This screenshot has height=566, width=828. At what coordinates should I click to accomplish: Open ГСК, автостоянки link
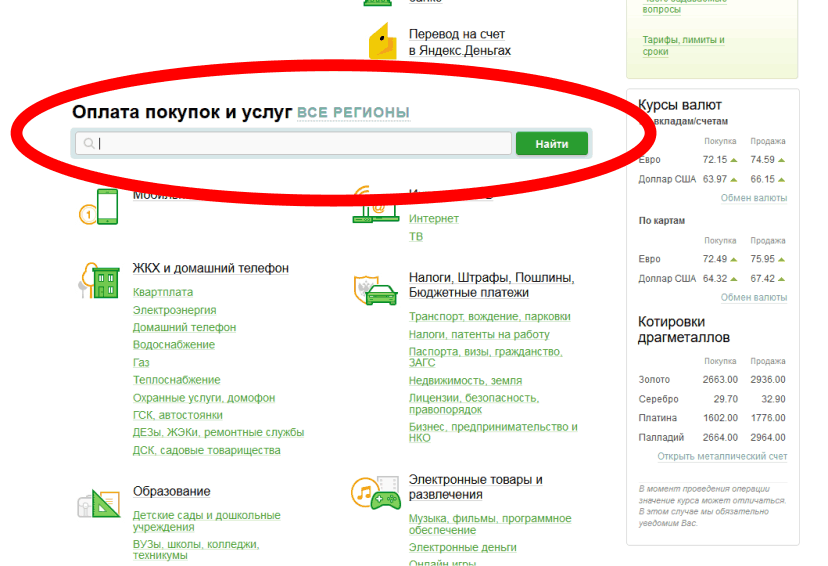177,416
